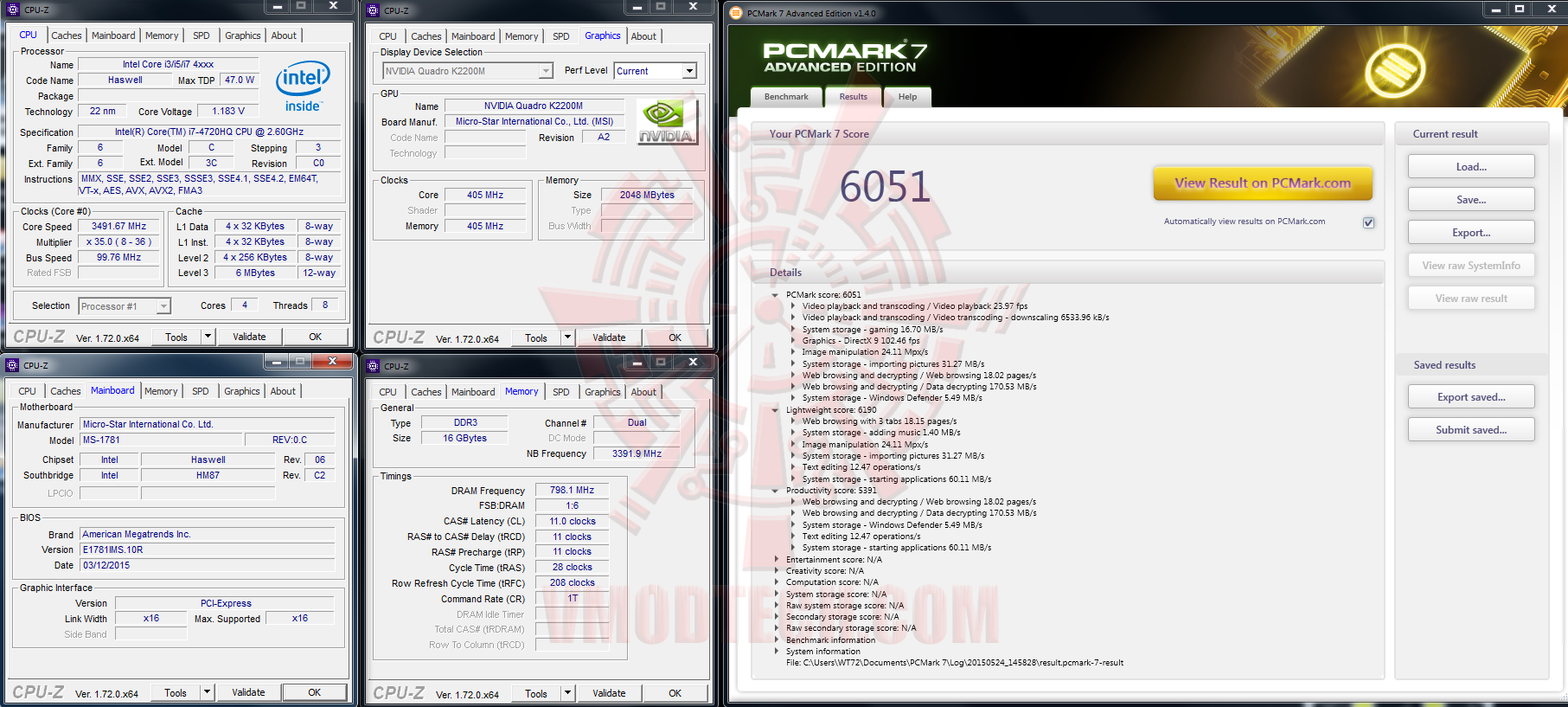The width and height of the screenshot is (1568, 707).
Task: Click View Result on PCMark.com button
Action: (x=1263, y=183)
